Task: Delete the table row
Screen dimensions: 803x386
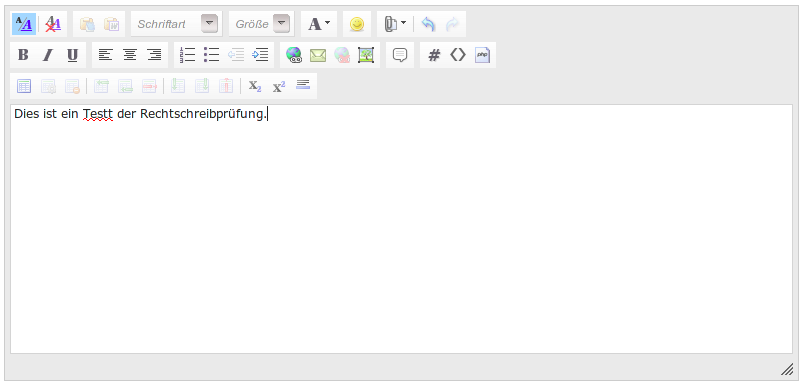Action: pyautogui.click(x=150, y=86)
